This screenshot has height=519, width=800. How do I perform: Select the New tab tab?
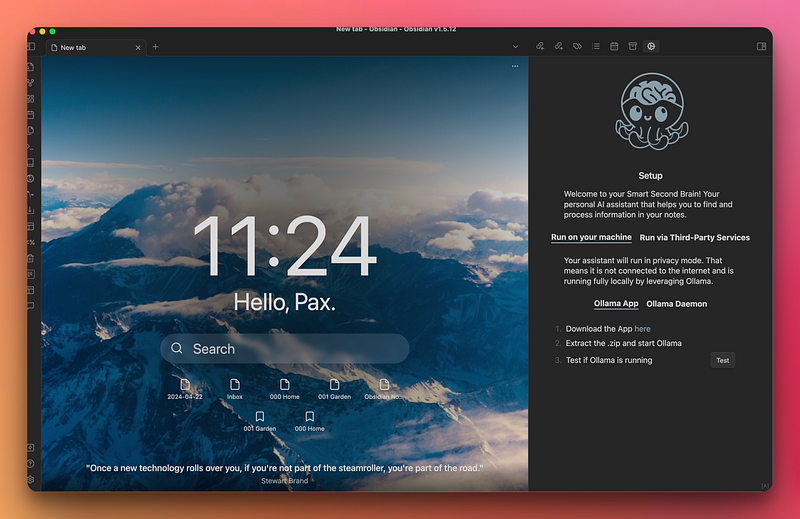(95, 47)
